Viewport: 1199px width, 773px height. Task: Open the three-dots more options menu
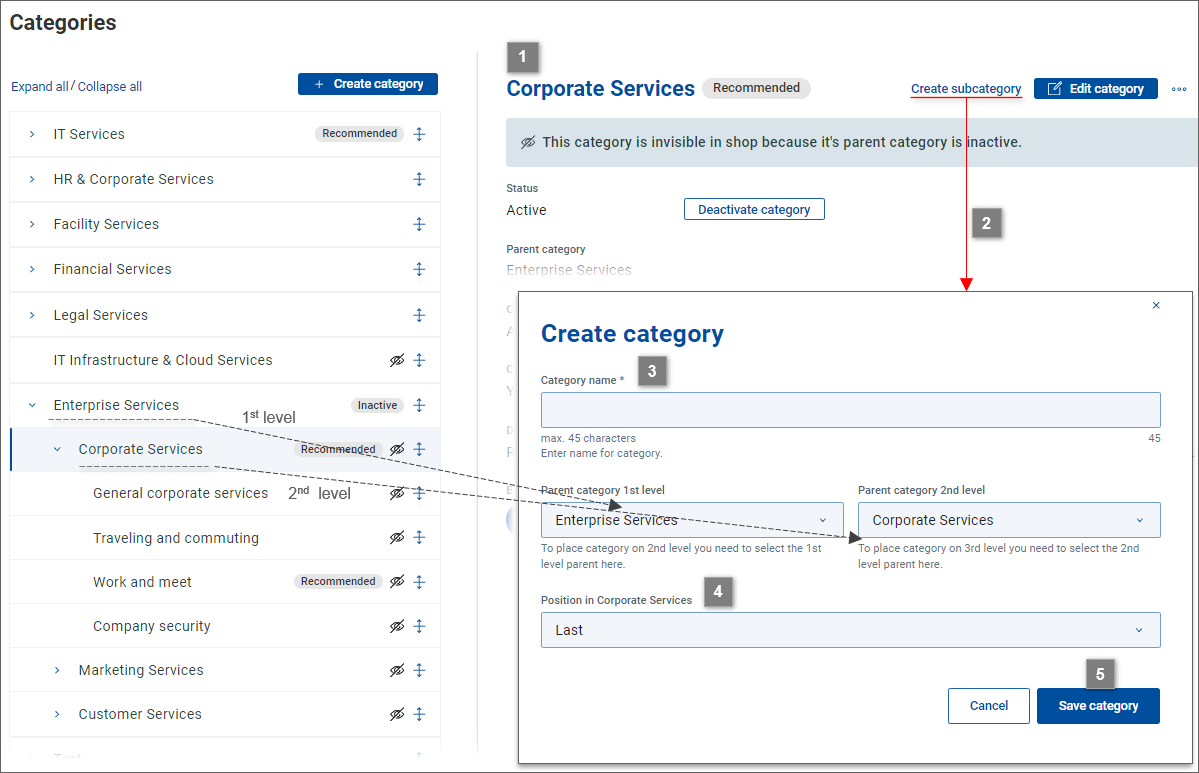(x=1179, y=89)
